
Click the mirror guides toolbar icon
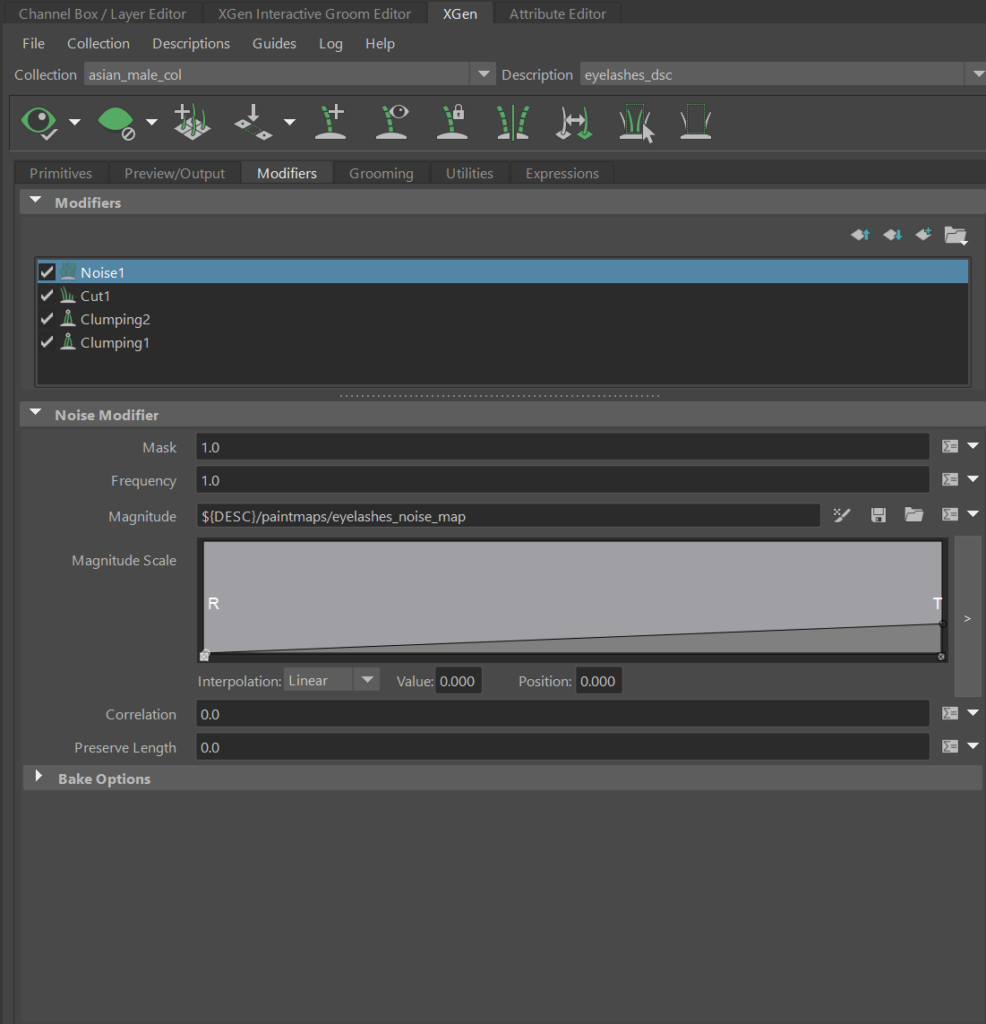pos(513,122)
